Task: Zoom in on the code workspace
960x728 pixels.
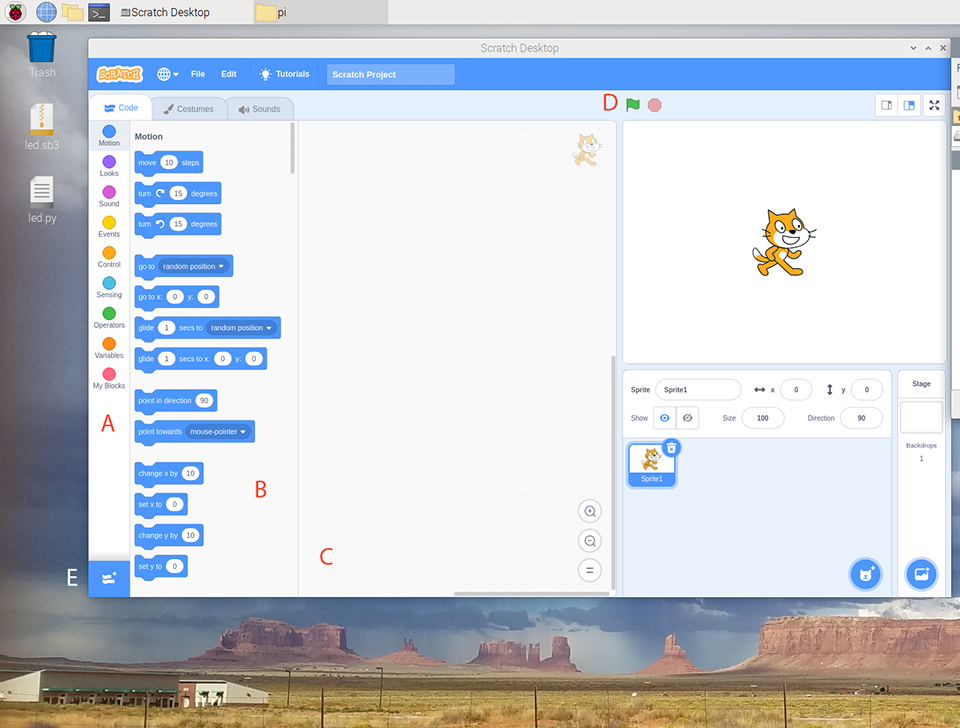Action: pyautogui.click(x=590, y=511)
